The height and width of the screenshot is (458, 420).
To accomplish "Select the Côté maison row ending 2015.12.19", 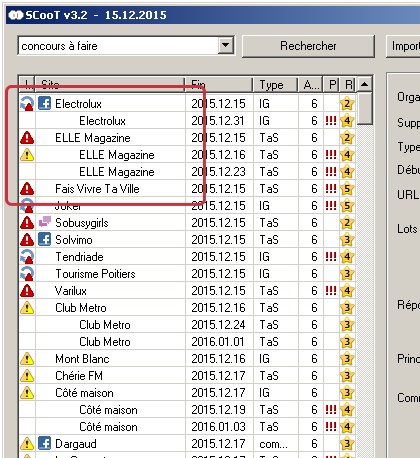I will [187, 410].
